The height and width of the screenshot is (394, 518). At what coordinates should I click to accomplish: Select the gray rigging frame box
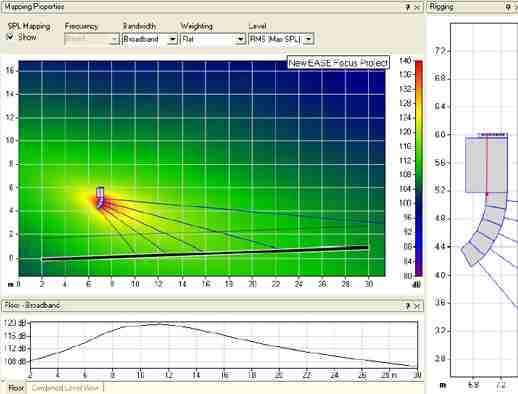[x=486, y=165]
